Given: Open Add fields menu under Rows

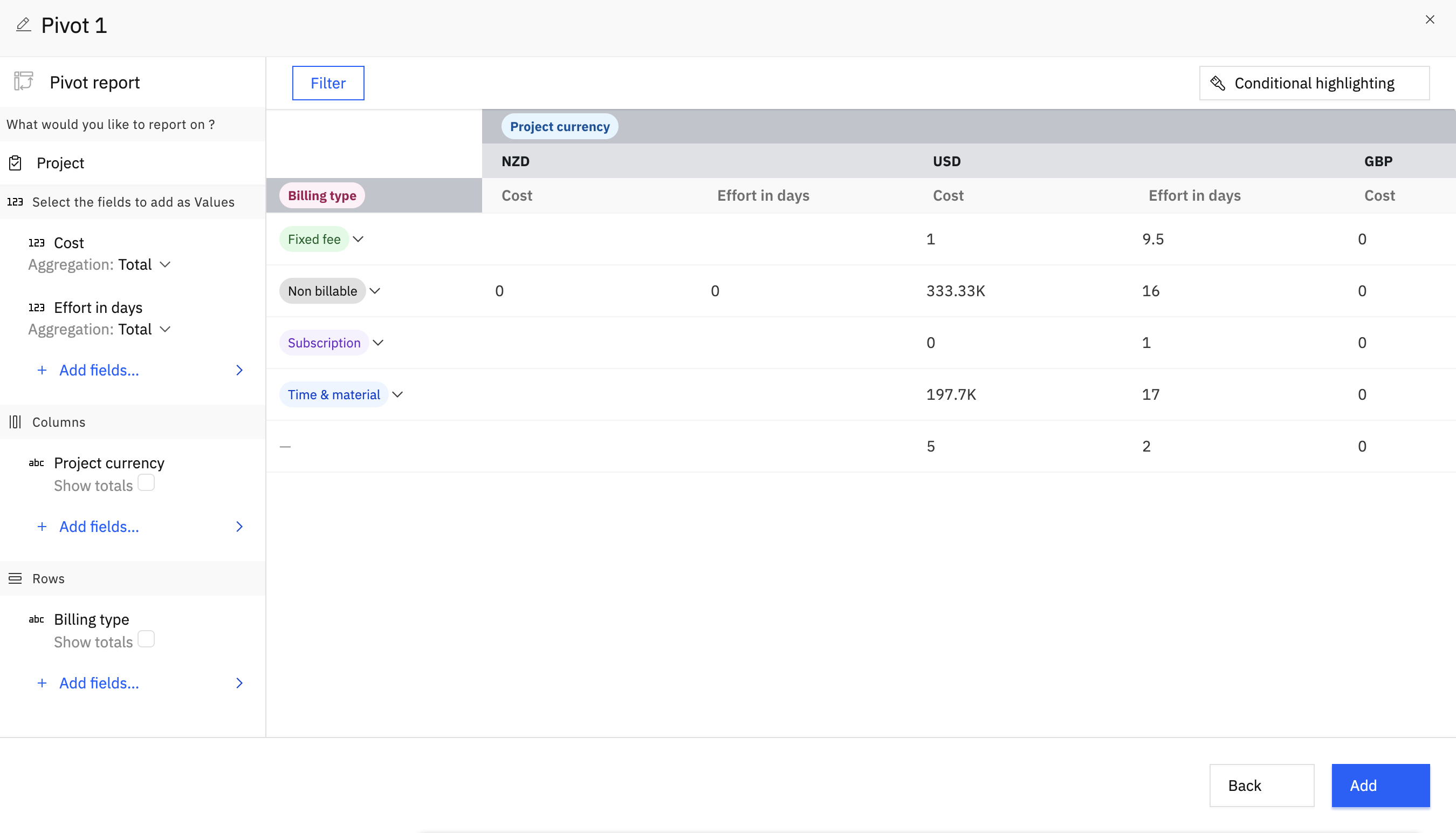Looking at the screenshot, I should (99, 682).
